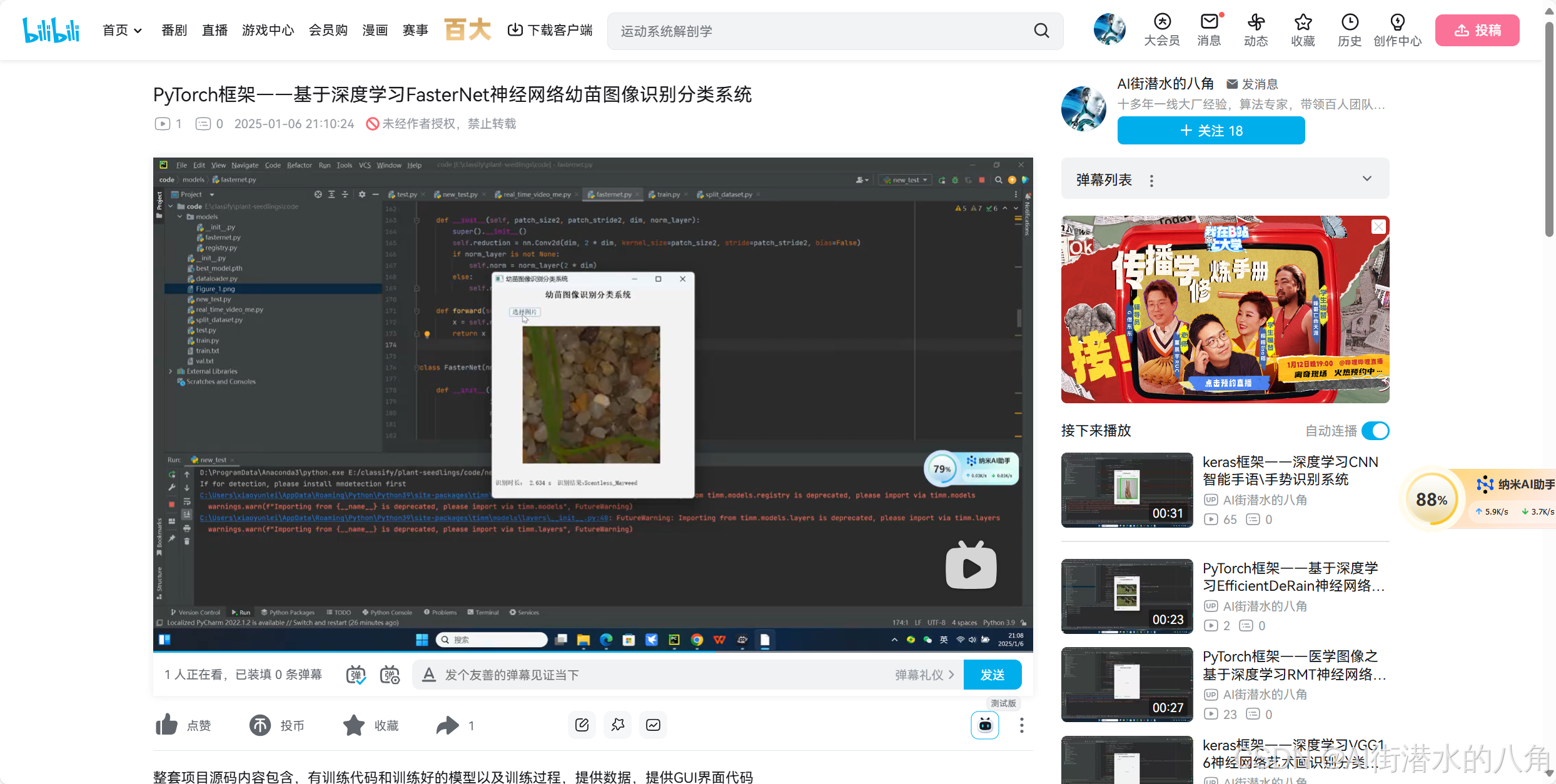The width and height of the screenshot is (1556, 784).
Task: Click the 发送 danmaku send button
Action: click(992, 675)
